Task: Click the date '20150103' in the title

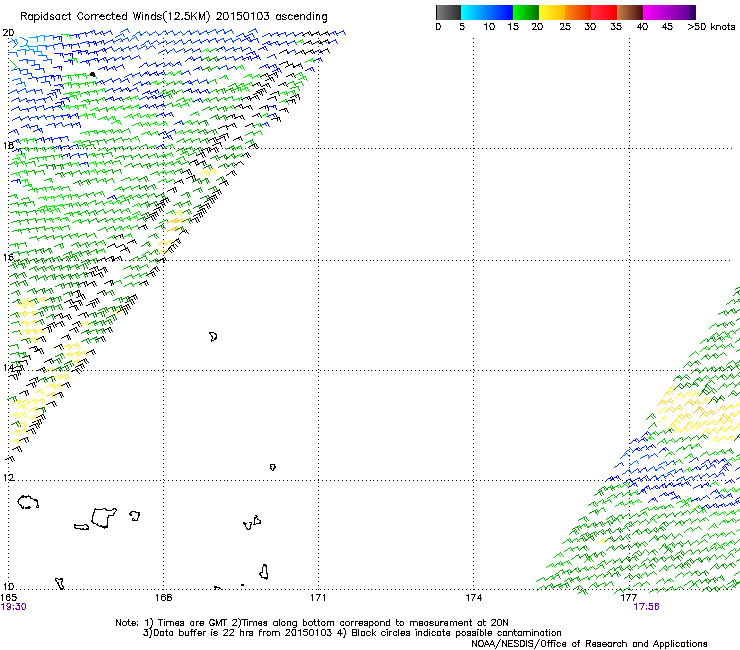Action: [243, 16]
